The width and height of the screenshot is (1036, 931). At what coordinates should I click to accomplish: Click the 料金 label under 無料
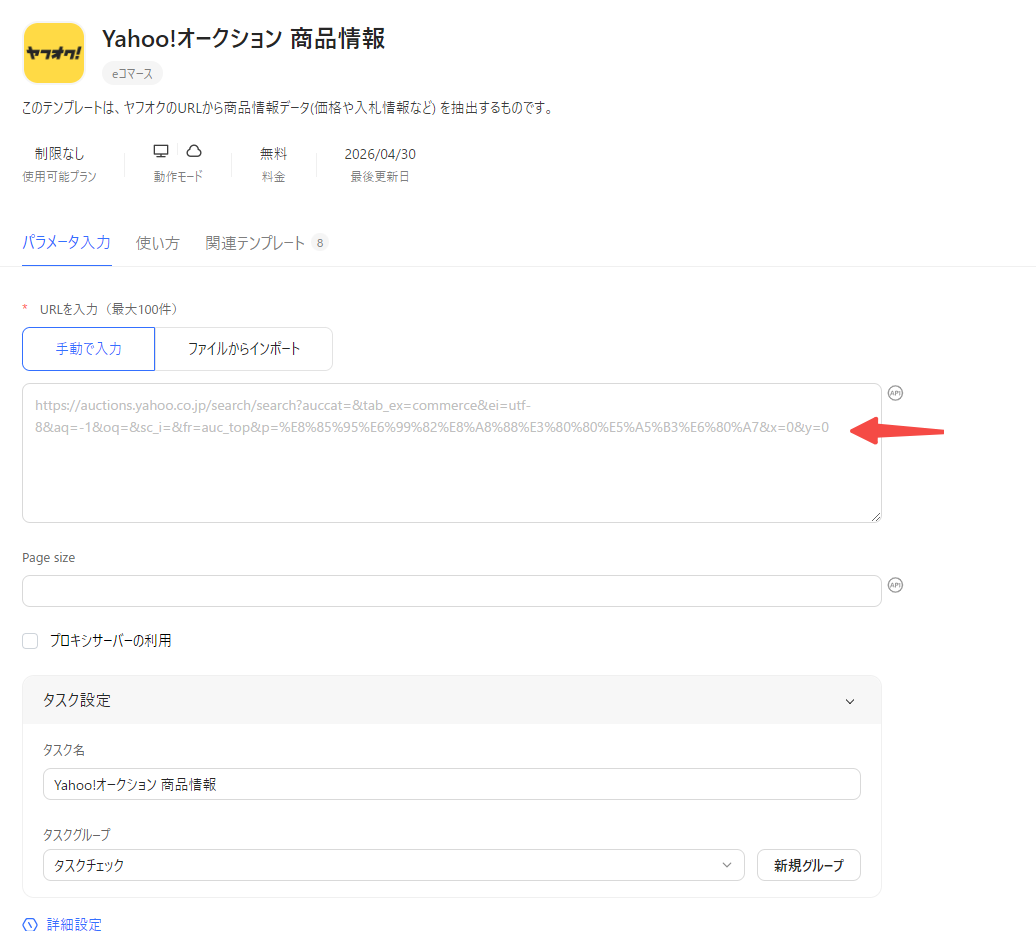tap(274, 176)
